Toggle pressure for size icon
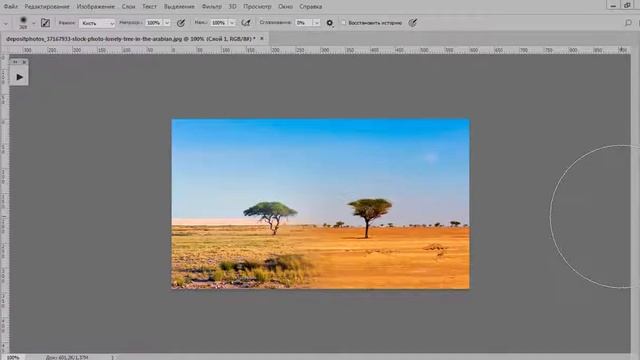 [413, 23]
